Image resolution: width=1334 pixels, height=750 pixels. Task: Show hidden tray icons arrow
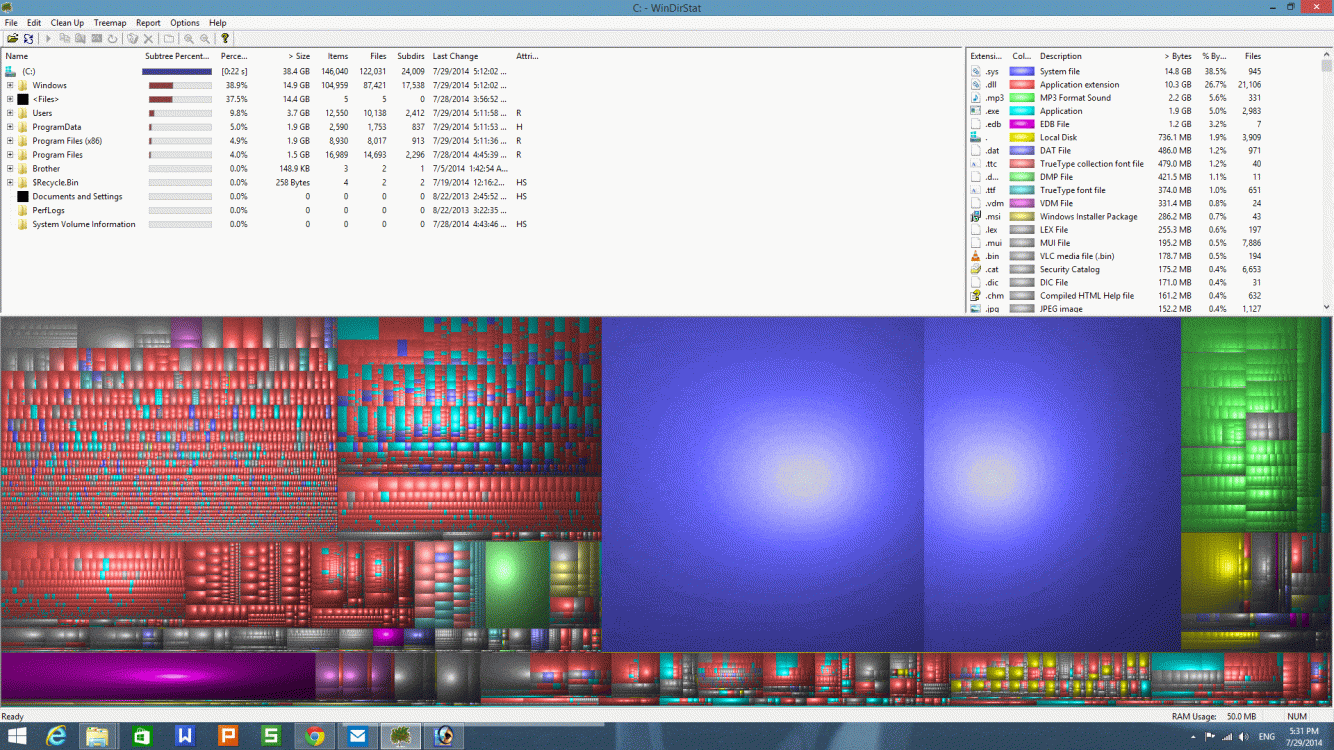coord(1195,737)
